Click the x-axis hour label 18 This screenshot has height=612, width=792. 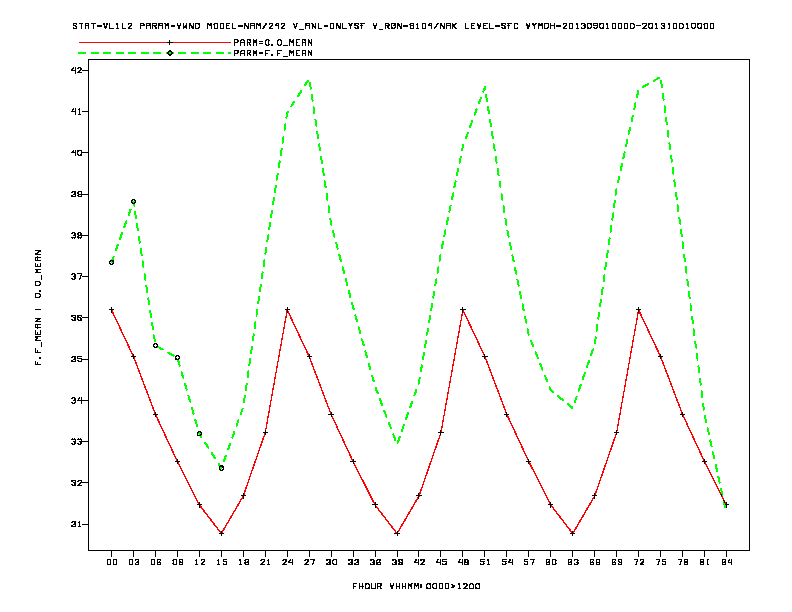click(x=243, y=562)
